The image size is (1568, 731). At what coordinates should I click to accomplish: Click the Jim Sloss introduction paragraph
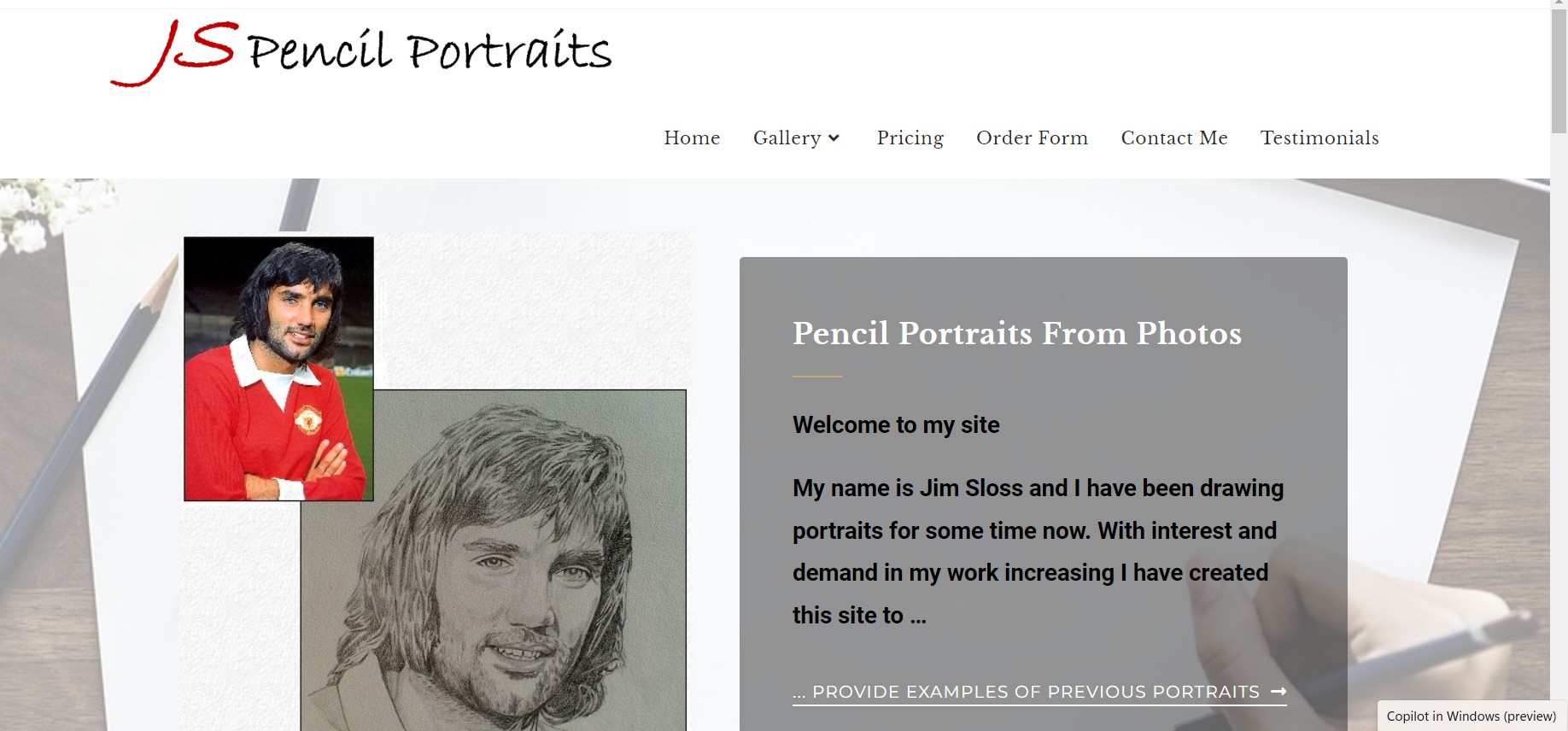1037,551
